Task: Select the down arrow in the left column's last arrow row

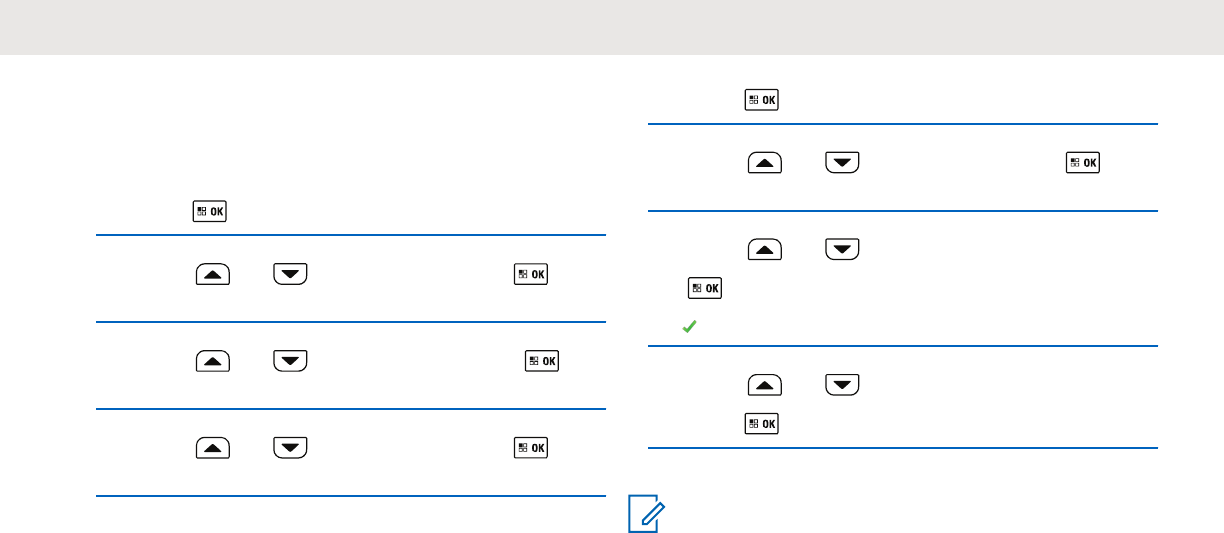Action: (289, 447)
